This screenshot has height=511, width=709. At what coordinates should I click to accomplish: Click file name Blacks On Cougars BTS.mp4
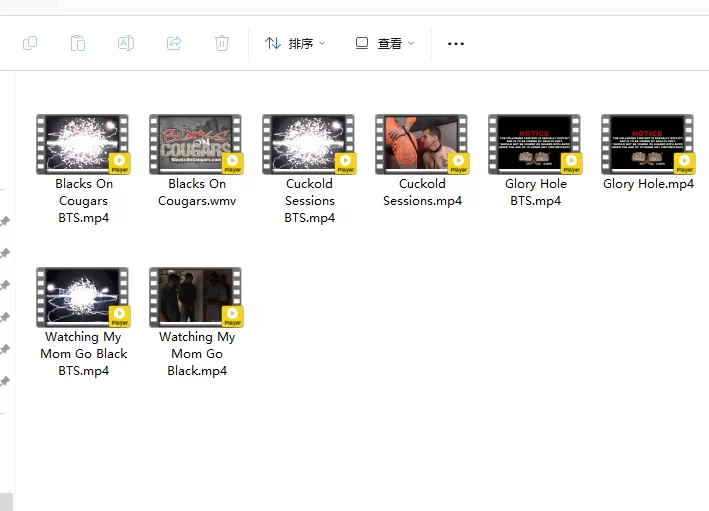point(84,201)
